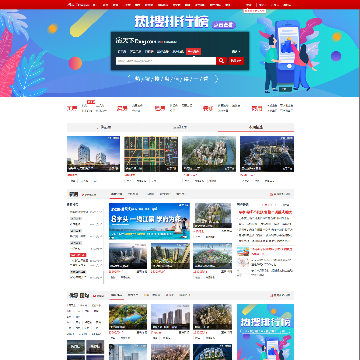Open the twin glass towers property thumbnail
The width and height of the screenshot is (360, 360).
(93, 154)
